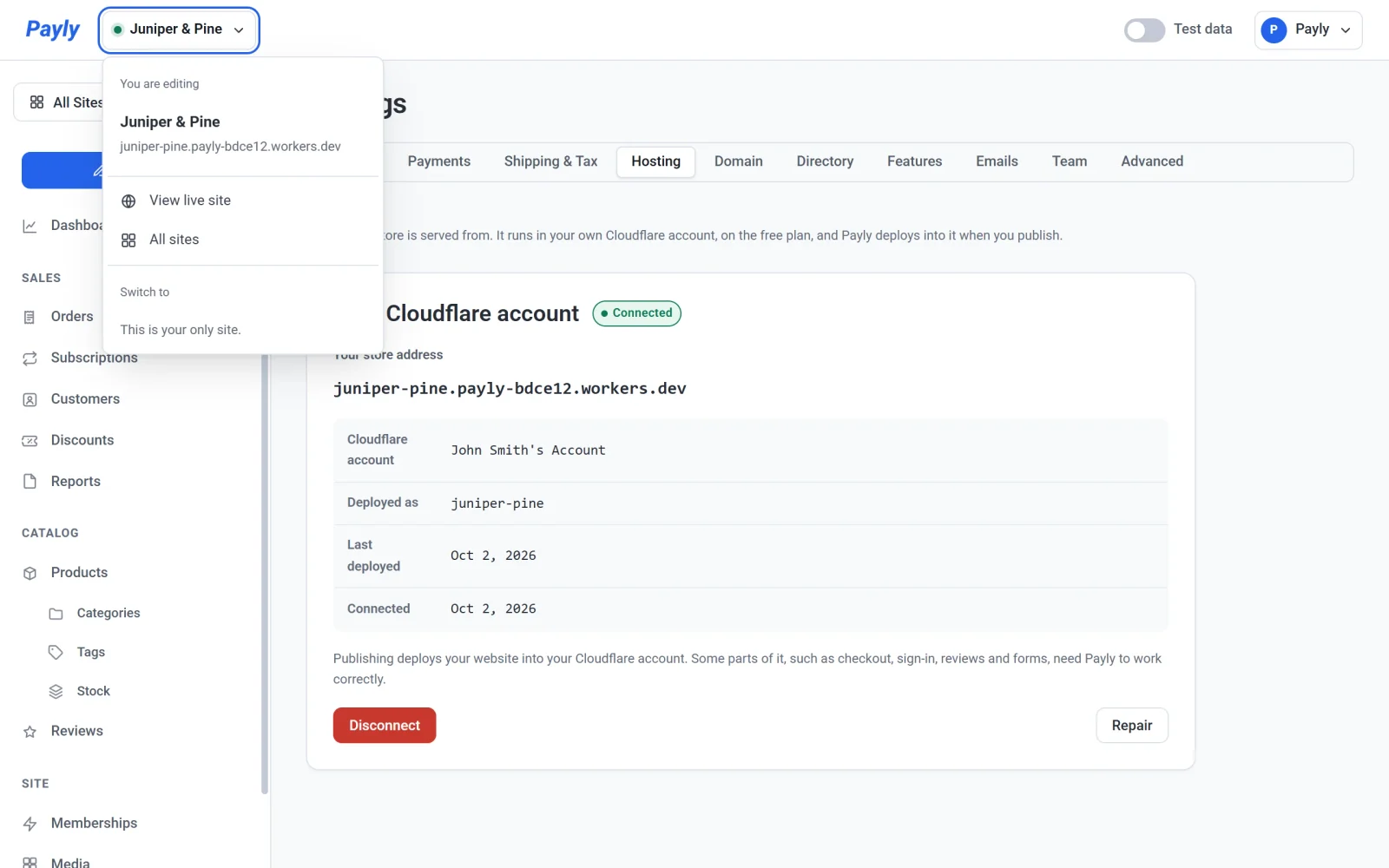The image size is (1389, 868).
Task: Open the Payments settings tab
Action: tap(438, 161)
